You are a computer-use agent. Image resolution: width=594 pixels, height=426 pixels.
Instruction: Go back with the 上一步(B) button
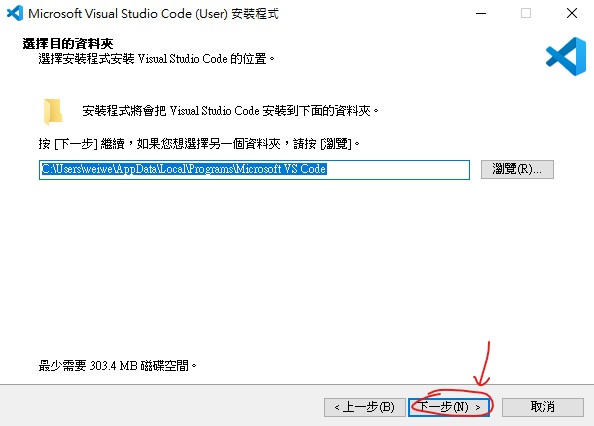point(364,407)
